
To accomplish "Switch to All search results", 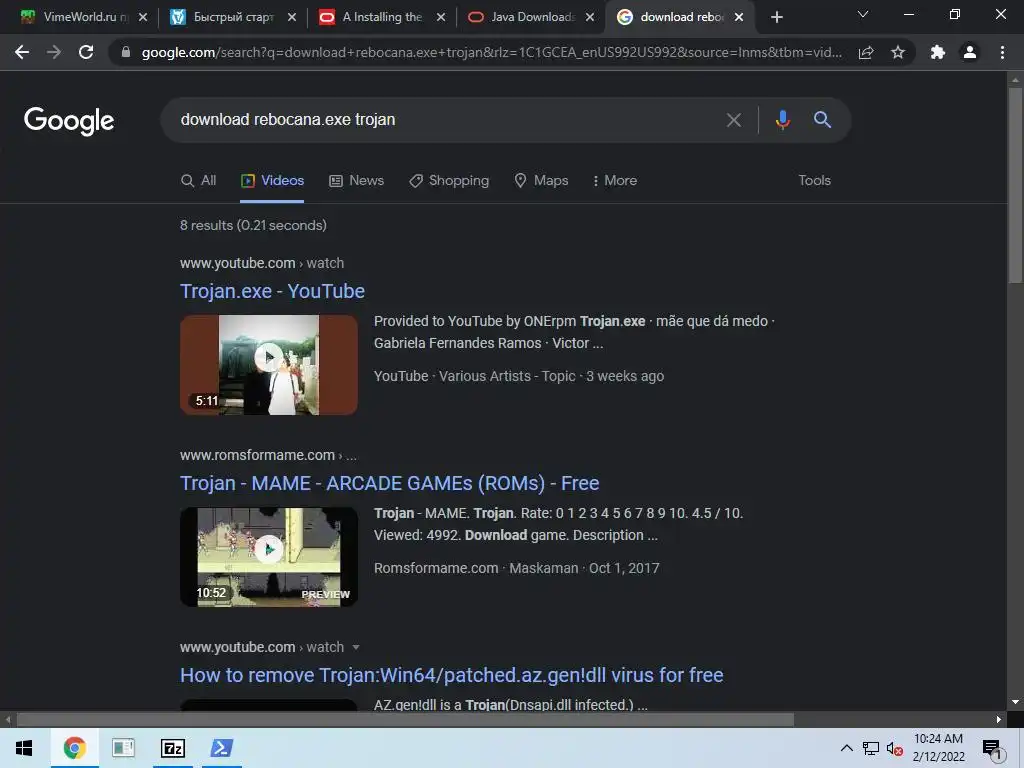I will (199, 181).
